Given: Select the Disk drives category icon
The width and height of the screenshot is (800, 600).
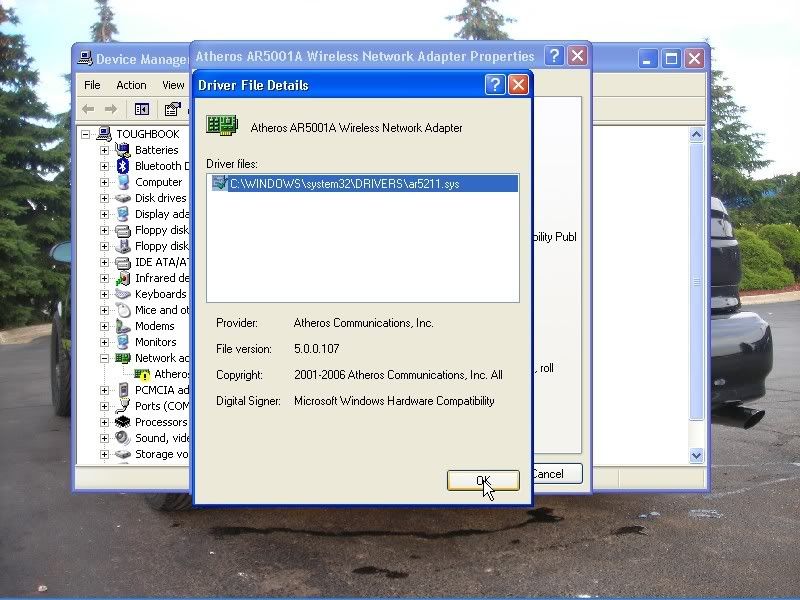Looking at the screenshot, I should (122, 198).
